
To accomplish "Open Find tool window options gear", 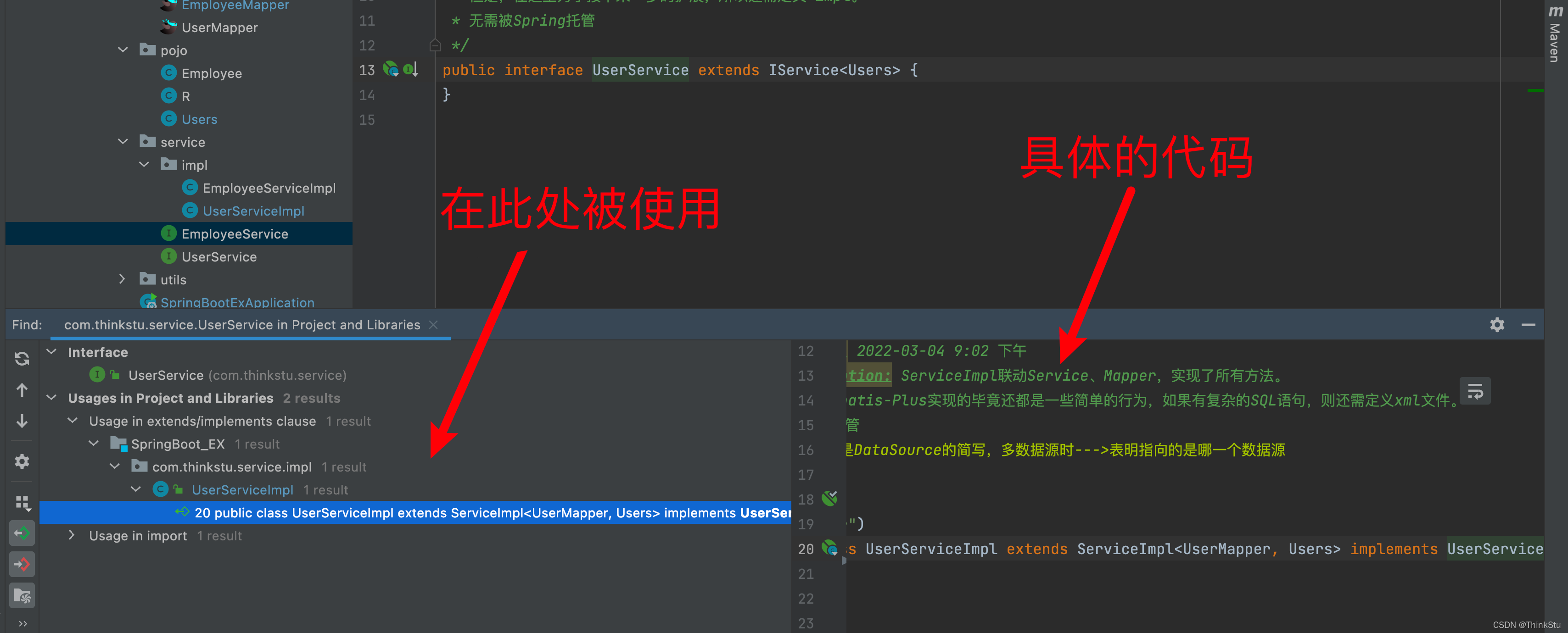I will 1497,325.
